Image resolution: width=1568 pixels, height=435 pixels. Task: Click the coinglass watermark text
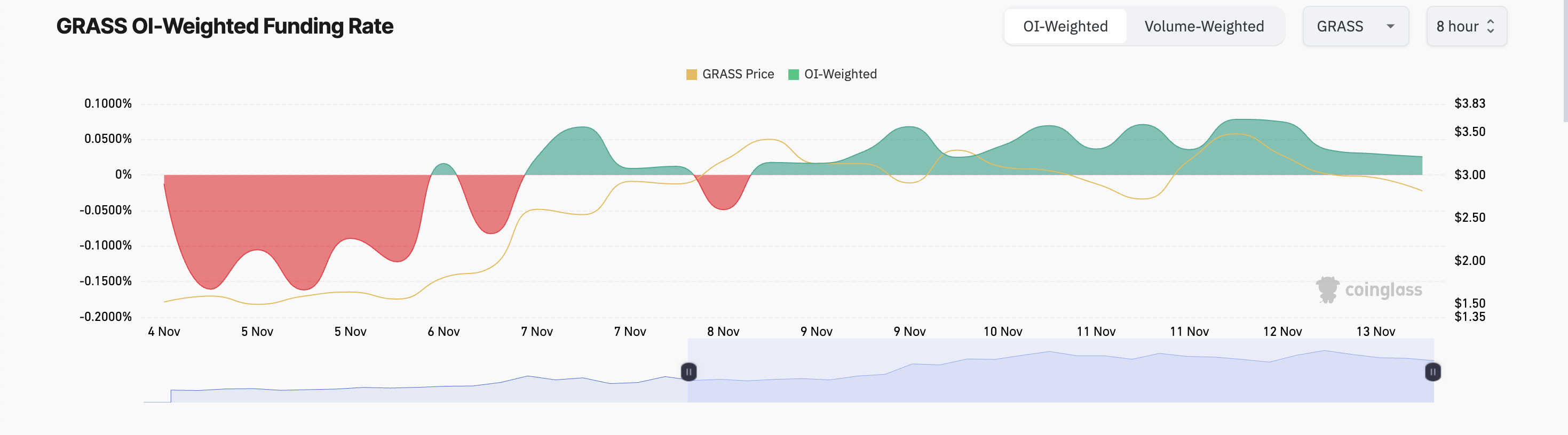coord(1383,289)
